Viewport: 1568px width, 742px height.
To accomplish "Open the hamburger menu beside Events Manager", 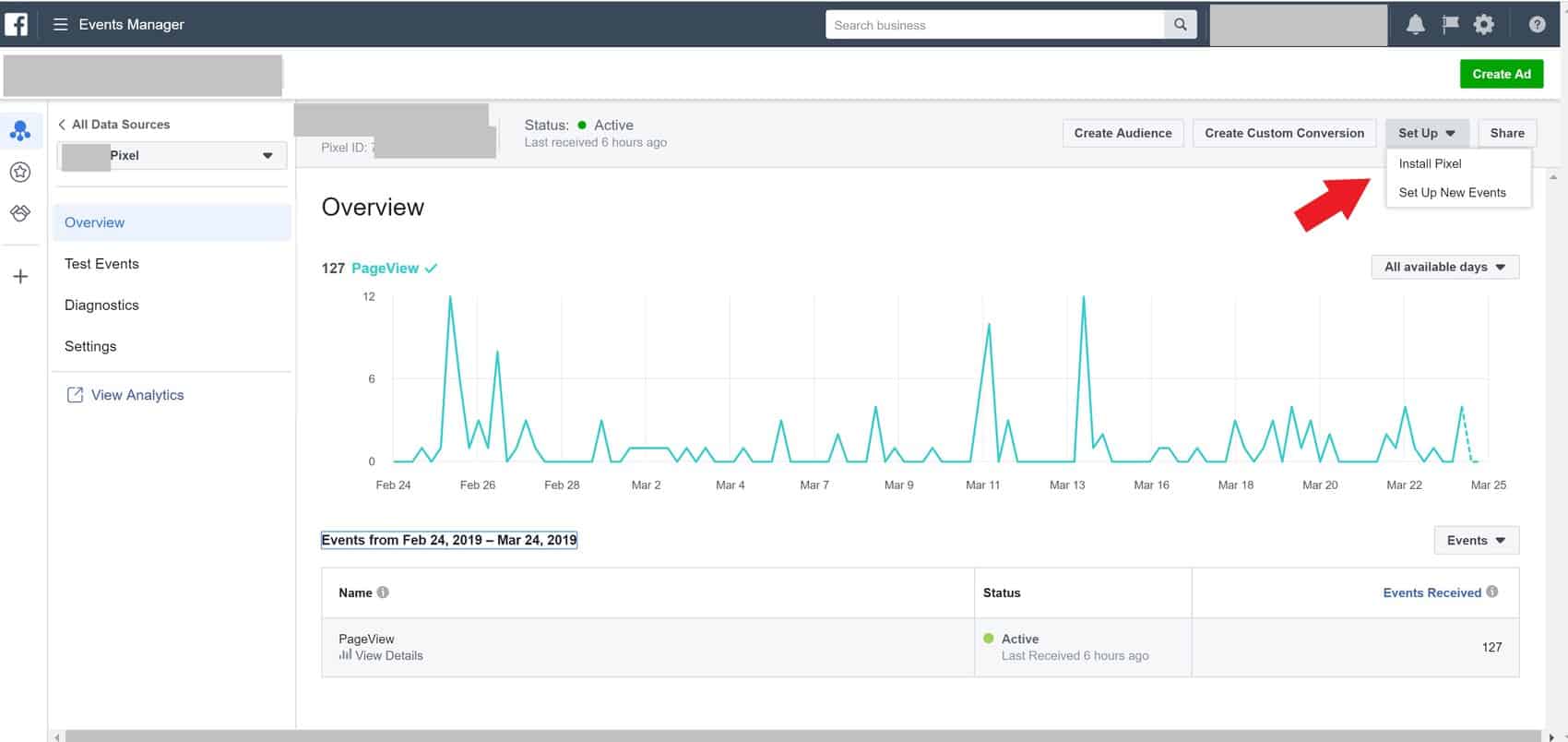I will point(61,25).
